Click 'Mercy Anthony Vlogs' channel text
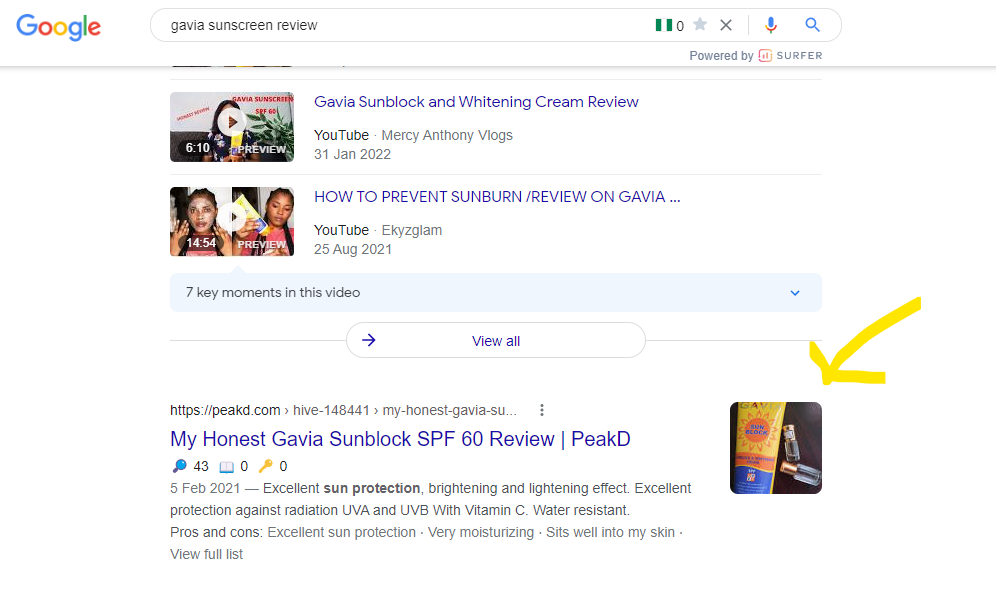 coord(447,135)
